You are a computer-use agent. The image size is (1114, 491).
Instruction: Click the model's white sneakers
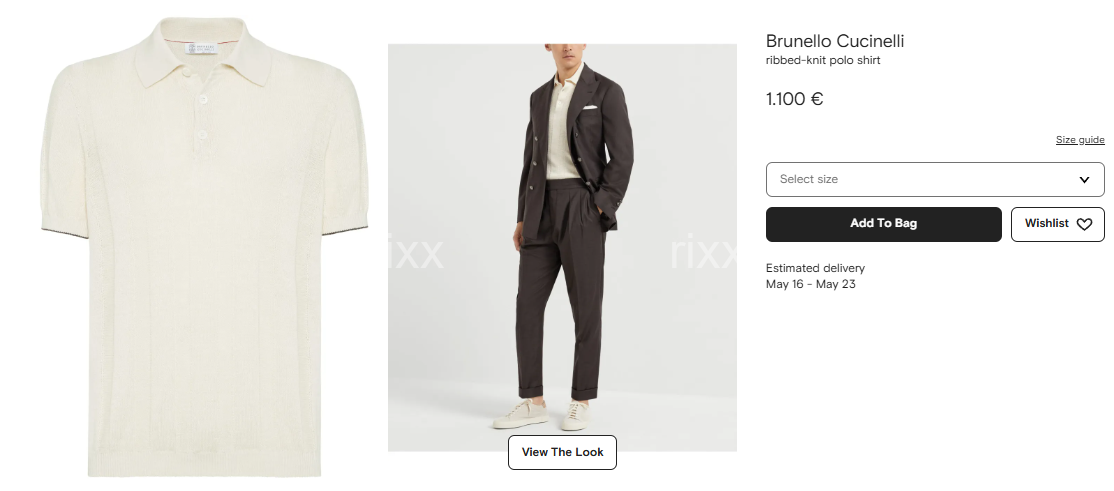click(x=544, y=414)
